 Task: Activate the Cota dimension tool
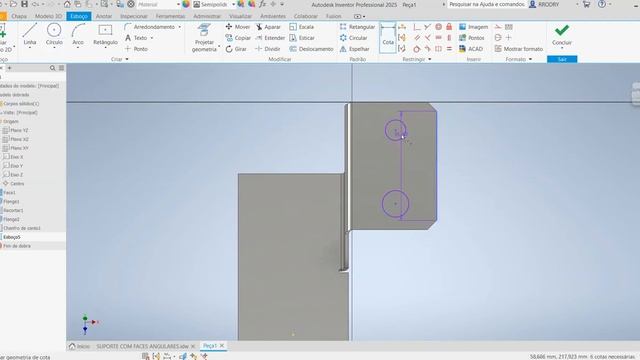(x=388, y=38)
